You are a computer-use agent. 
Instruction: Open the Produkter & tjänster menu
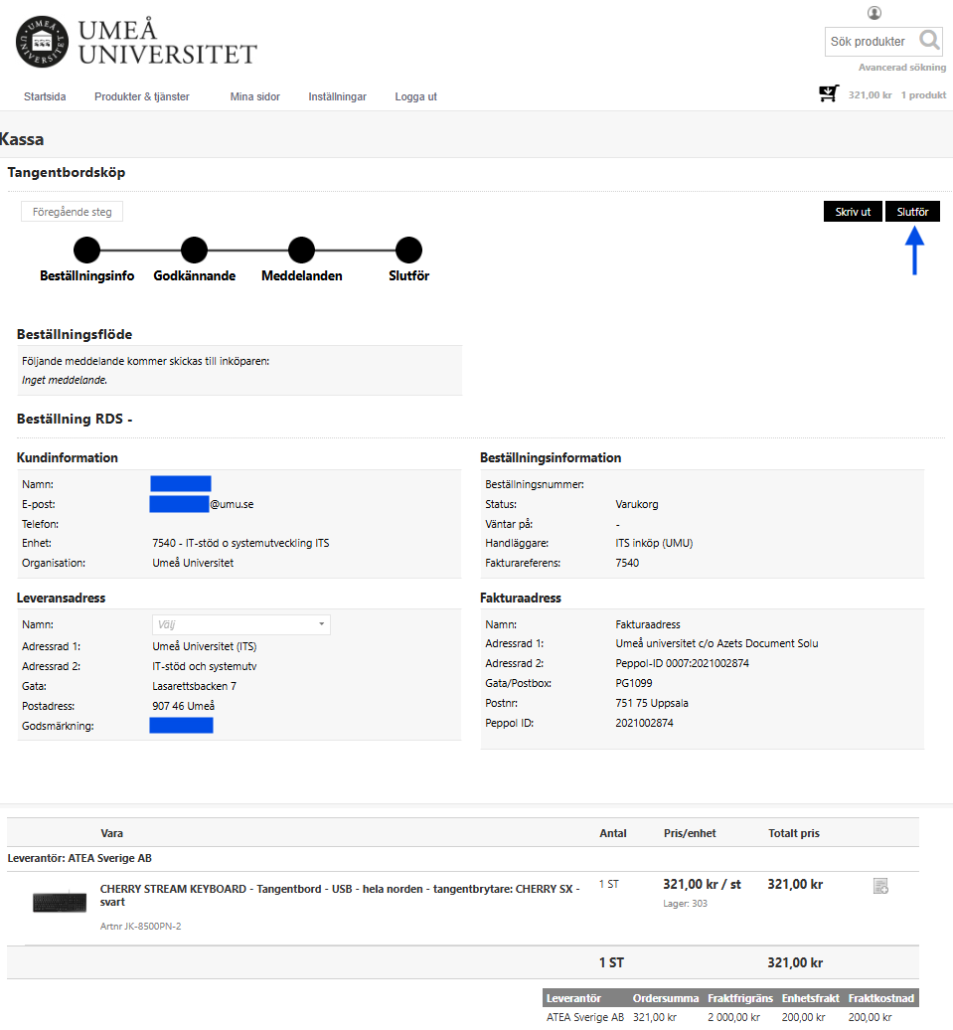point(142,97)
